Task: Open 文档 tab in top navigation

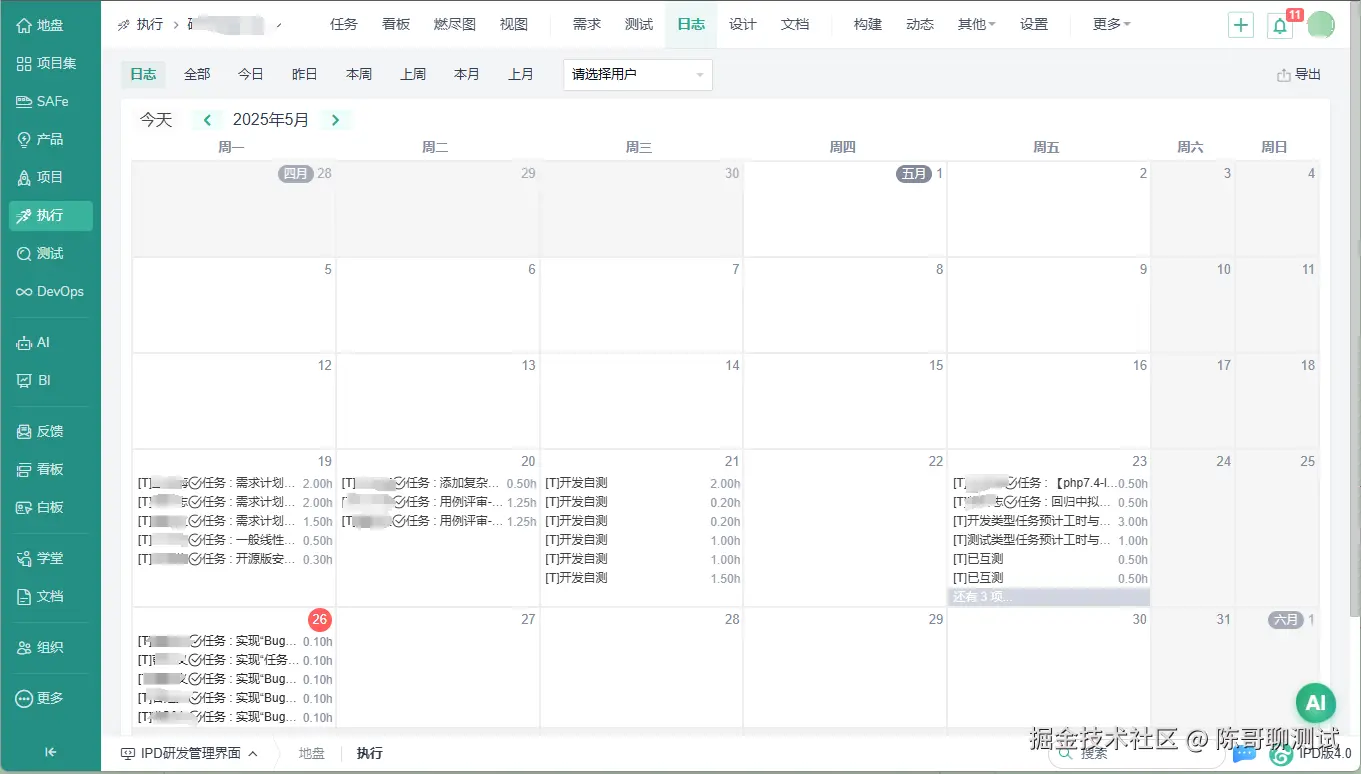Action: [795, 24]
